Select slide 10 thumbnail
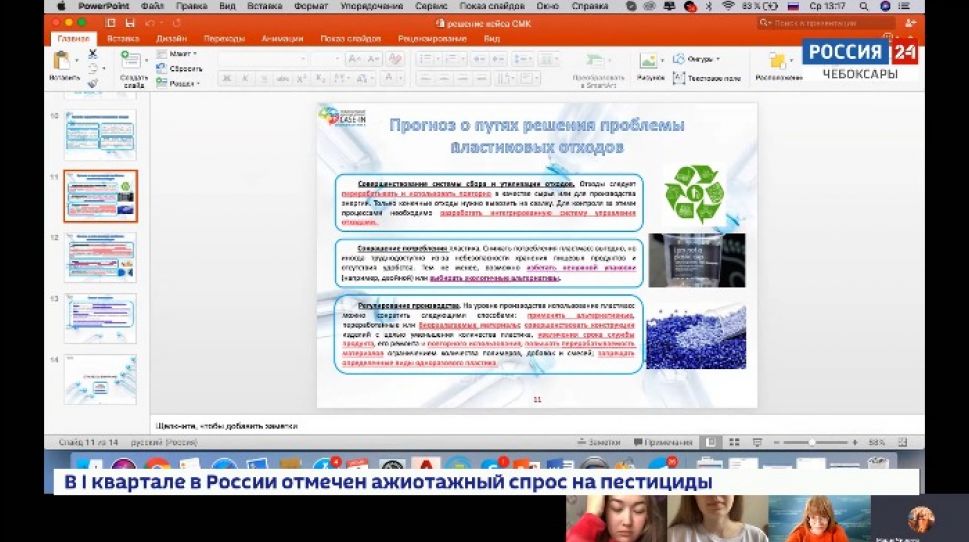 click(x=100, y=135)
